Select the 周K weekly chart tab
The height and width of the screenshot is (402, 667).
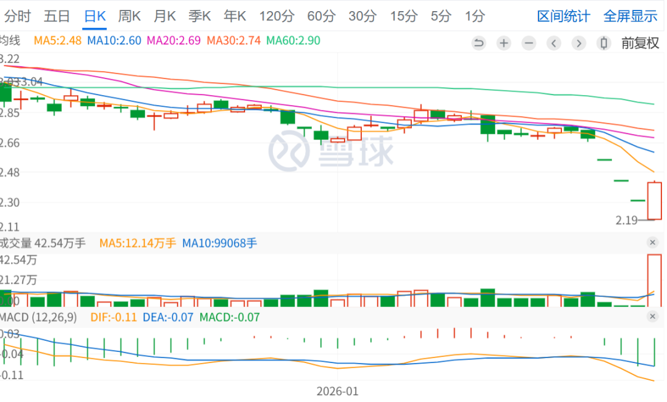tap(131, 16)
